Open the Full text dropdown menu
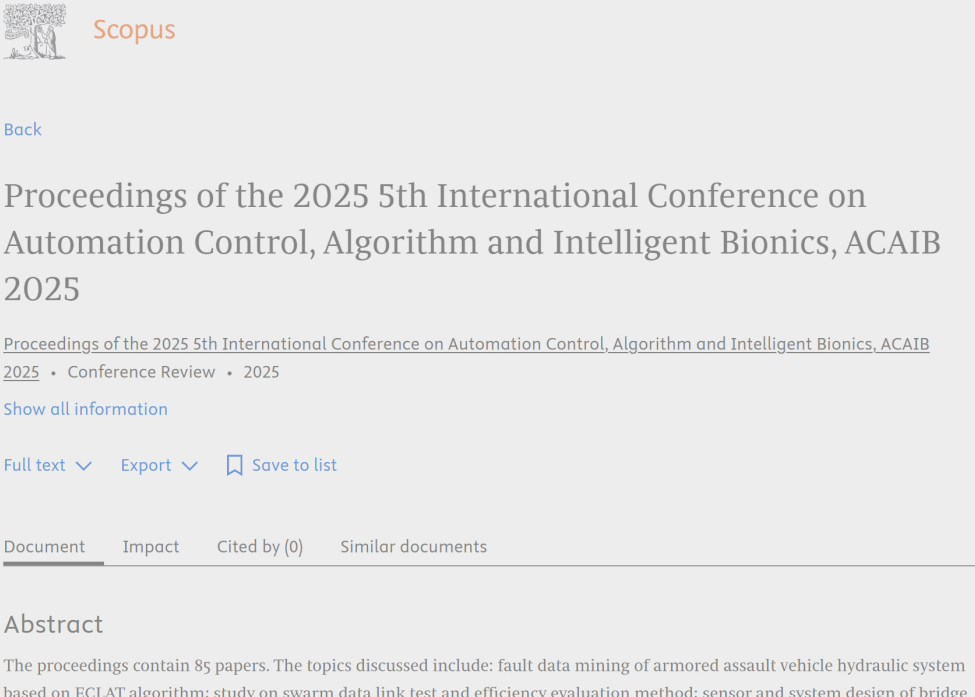 coord(34,465)
